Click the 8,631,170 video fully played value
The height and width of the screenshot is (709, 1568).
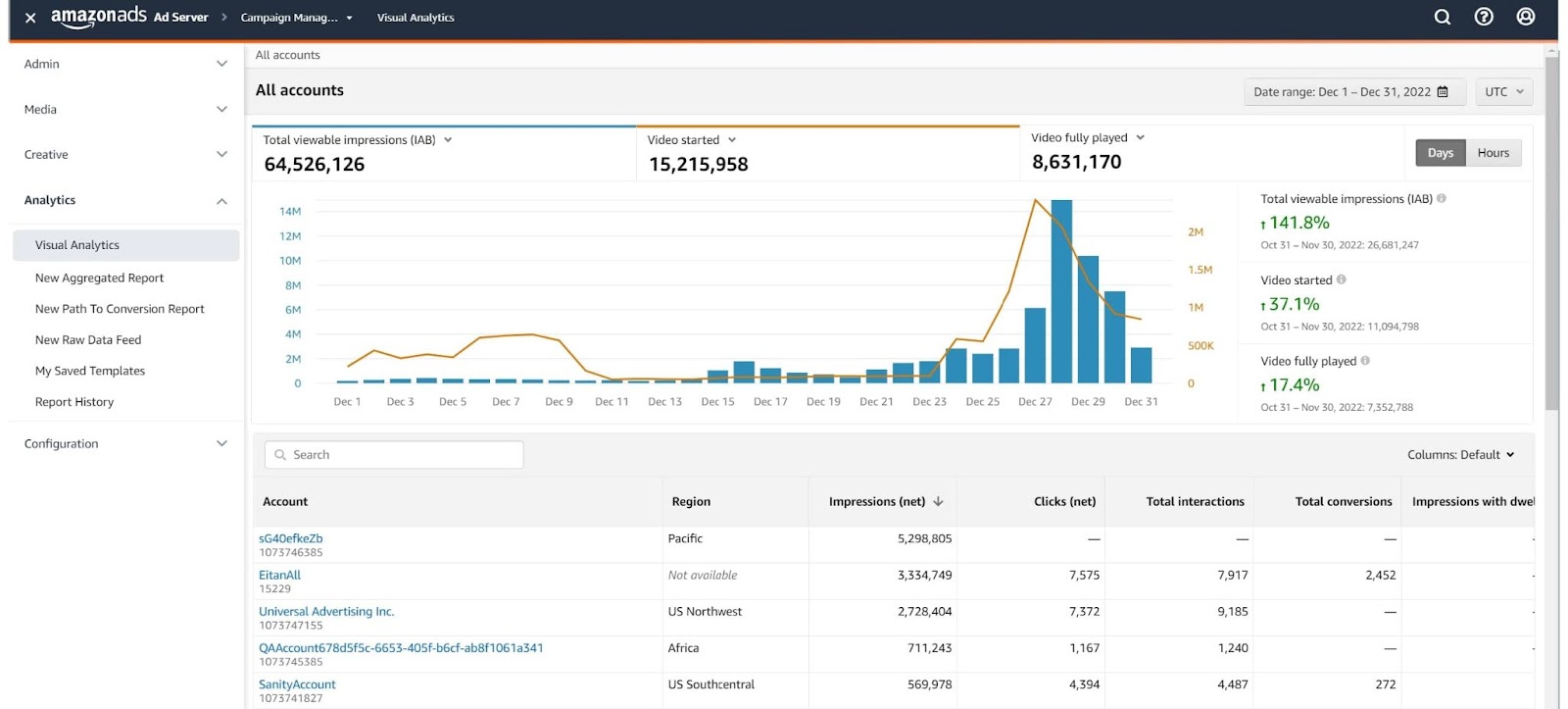[x=1076, y=162]
